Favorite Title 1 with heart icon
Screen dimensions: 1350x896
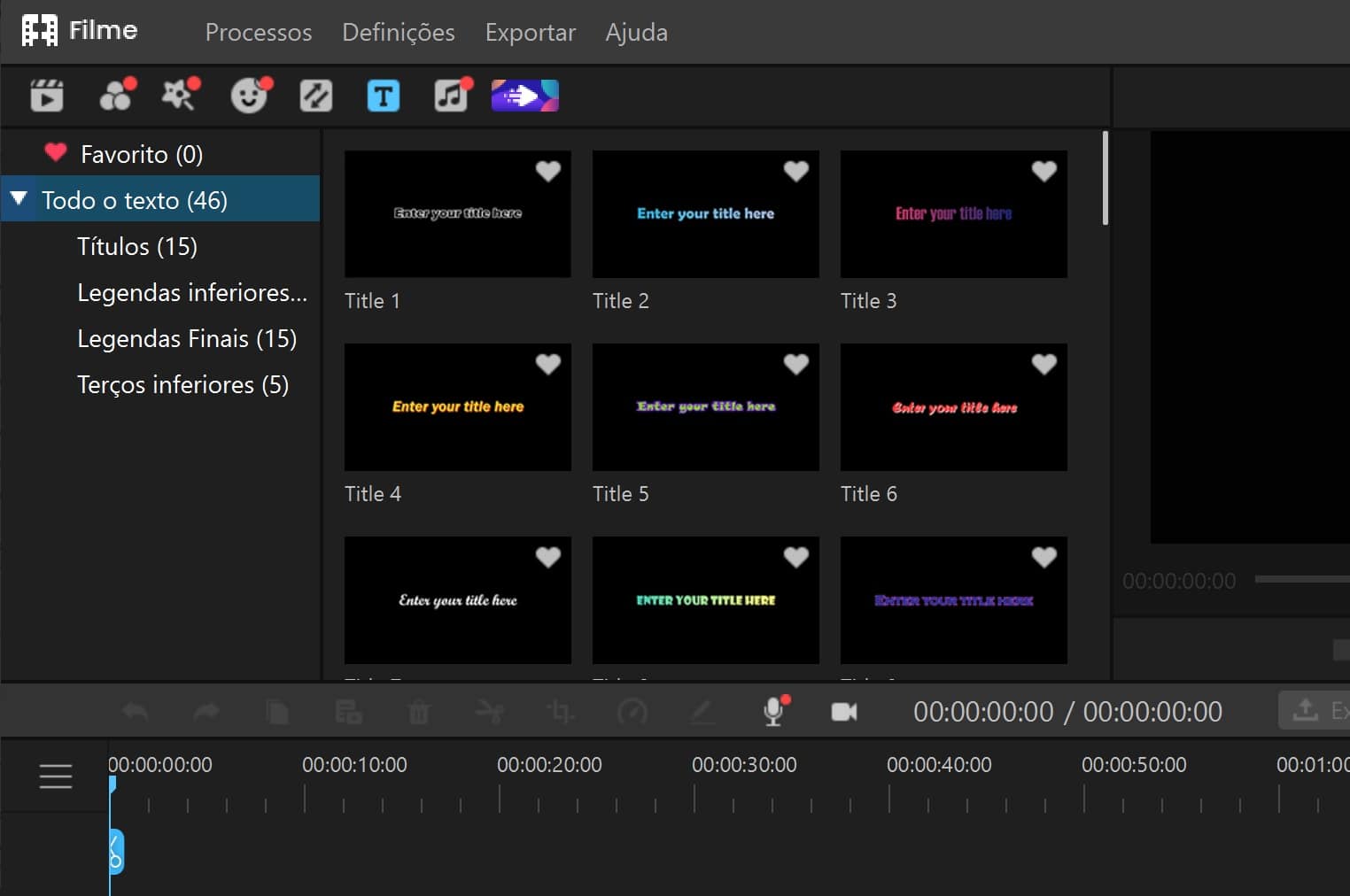pos(548,171)
